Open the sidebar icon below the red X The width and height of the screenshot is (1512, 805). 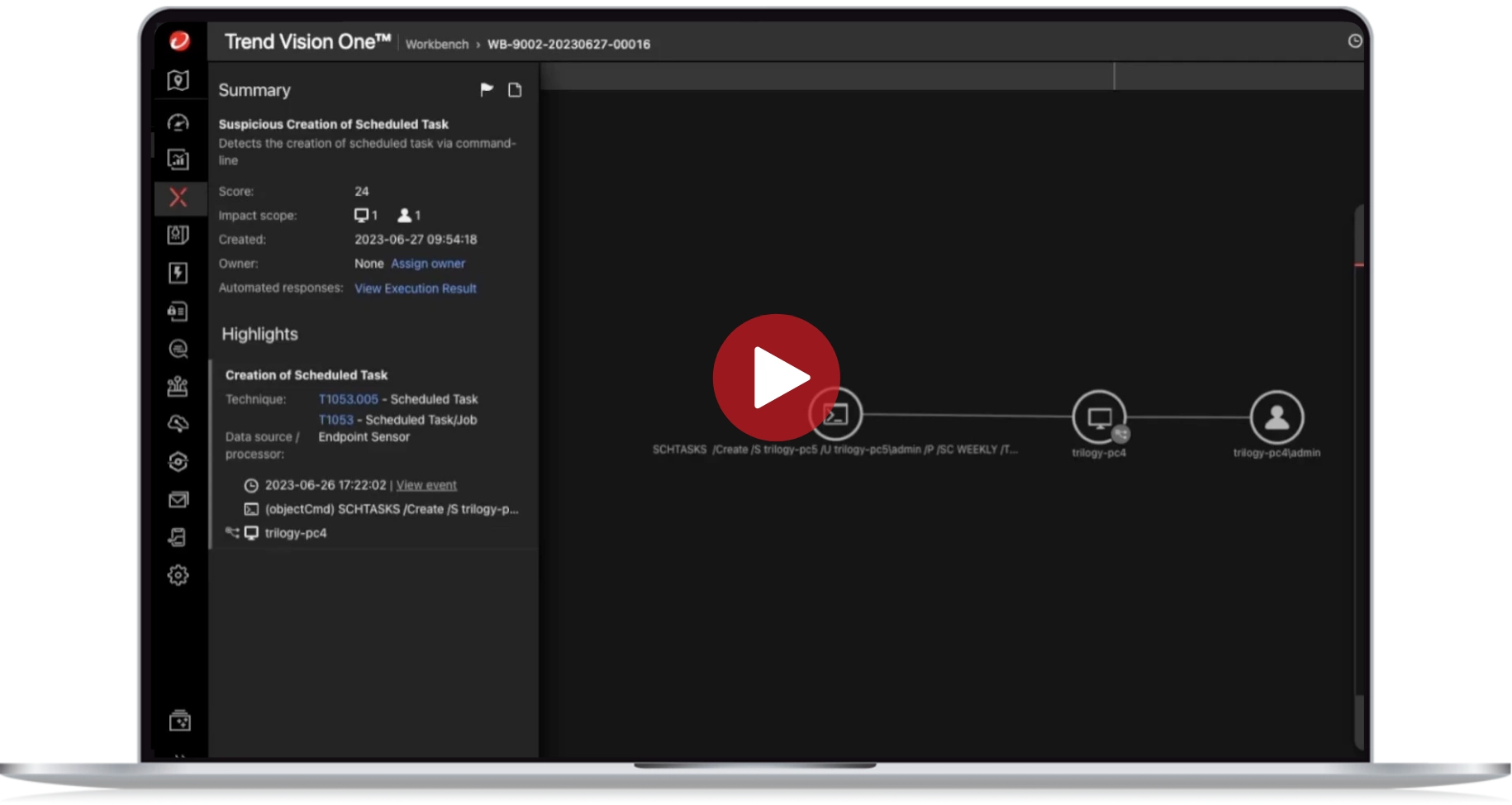pyautogui.click(x=178, y=236)
